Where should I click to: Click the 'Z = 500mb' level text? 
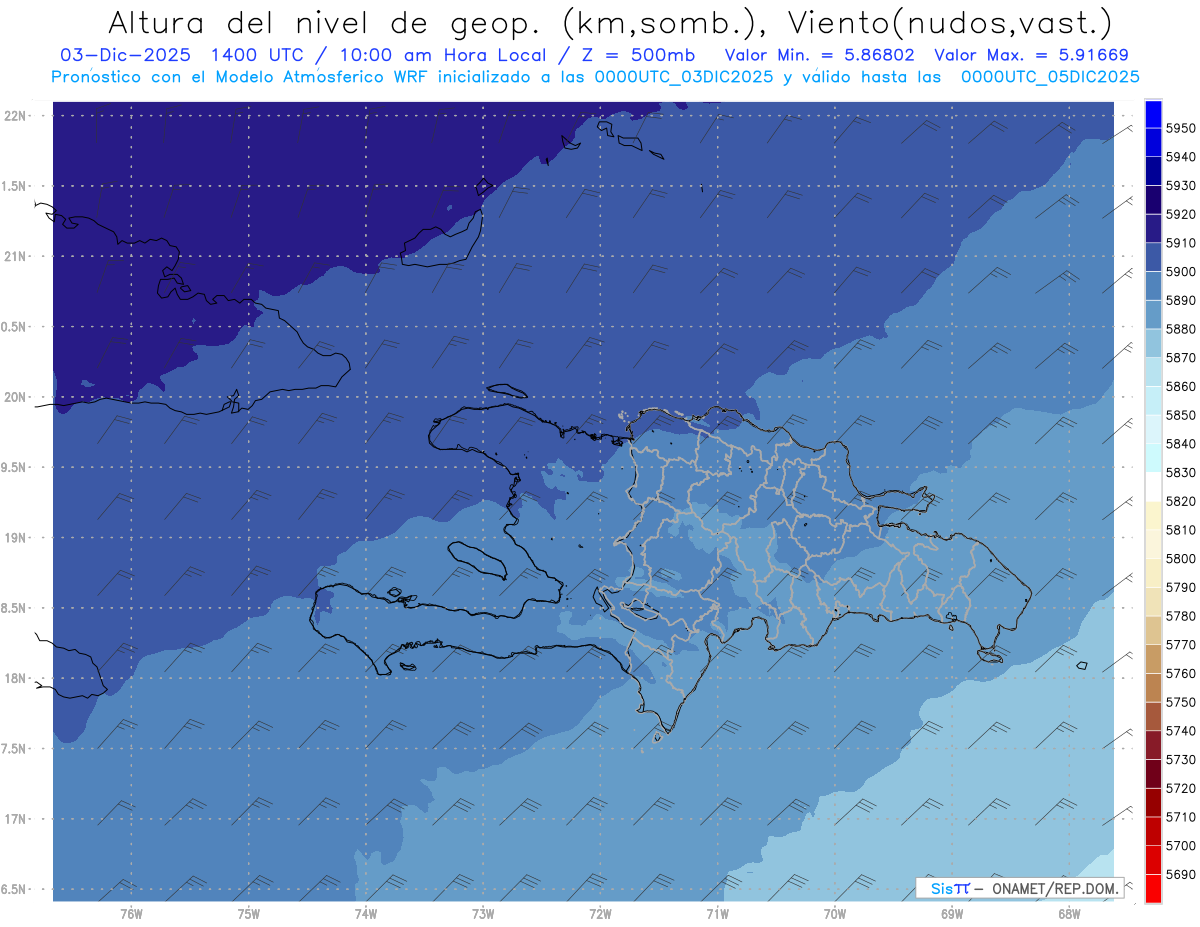point(634,55)
